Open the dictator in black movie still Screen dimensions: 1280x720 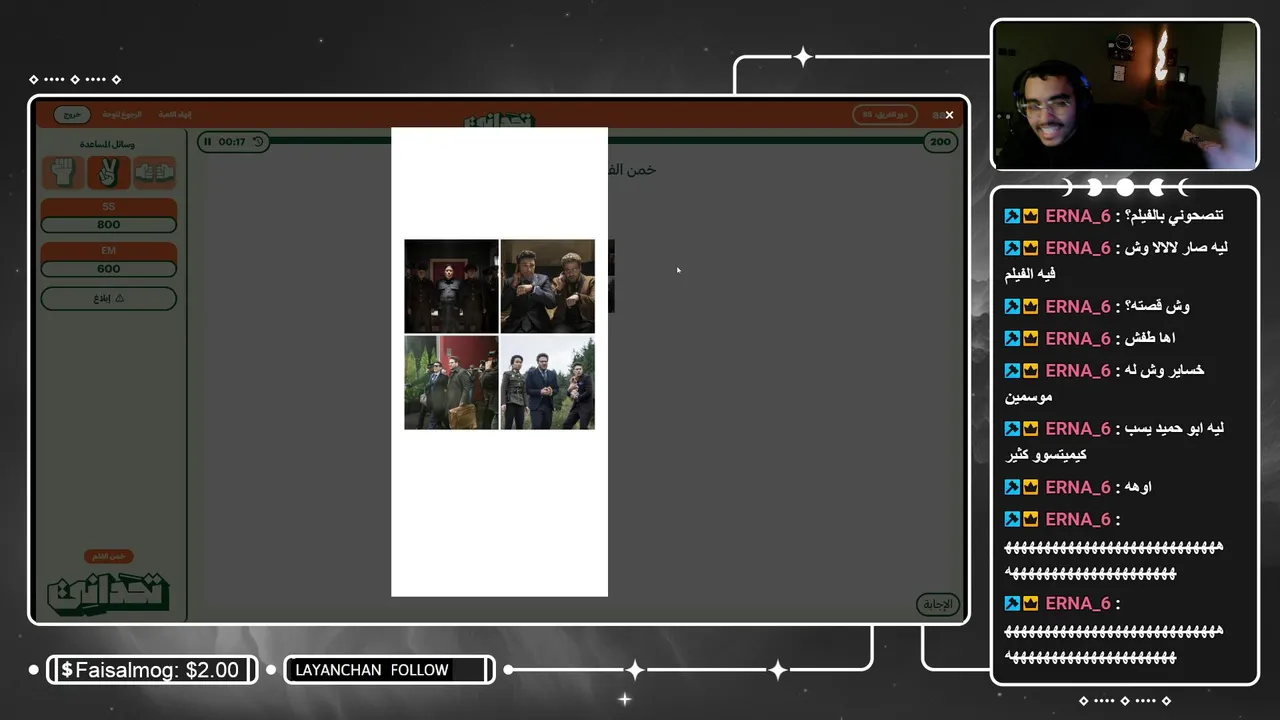[451, 286]
